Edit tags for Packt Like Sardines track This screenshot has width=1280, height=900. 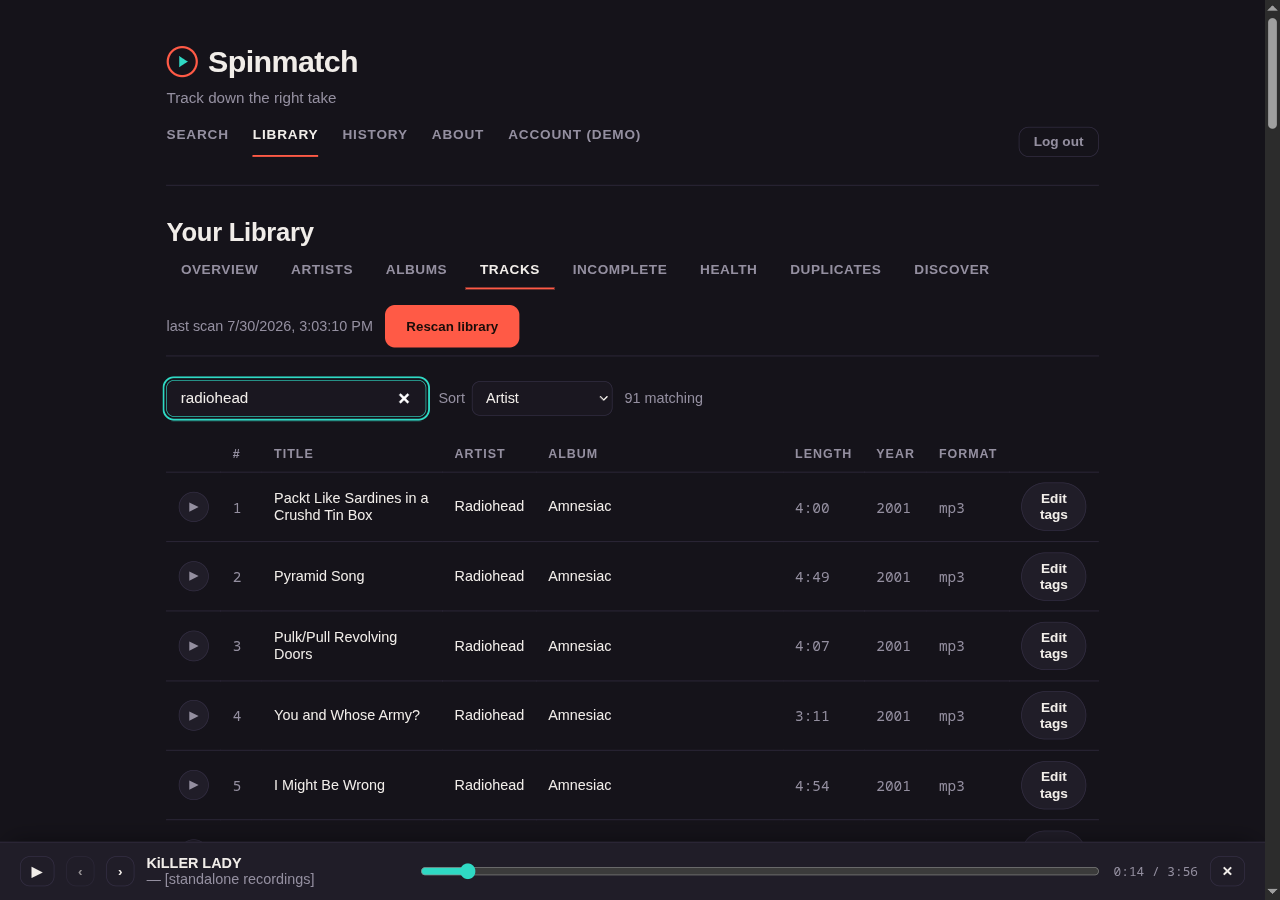tap(1053, 507)
